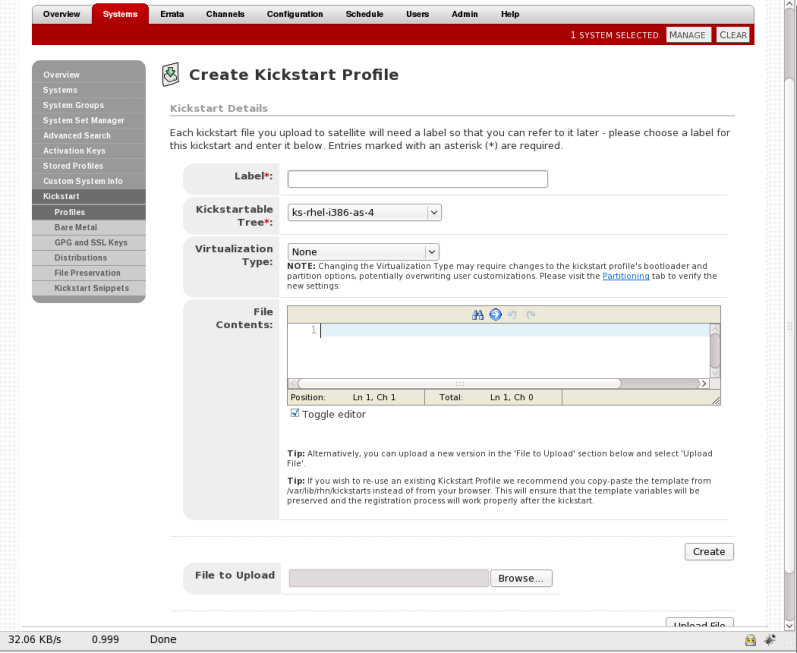The width and height of the screenshot is (797, 653).
Task: Click the Browse button for file upload
Action: 520,578
